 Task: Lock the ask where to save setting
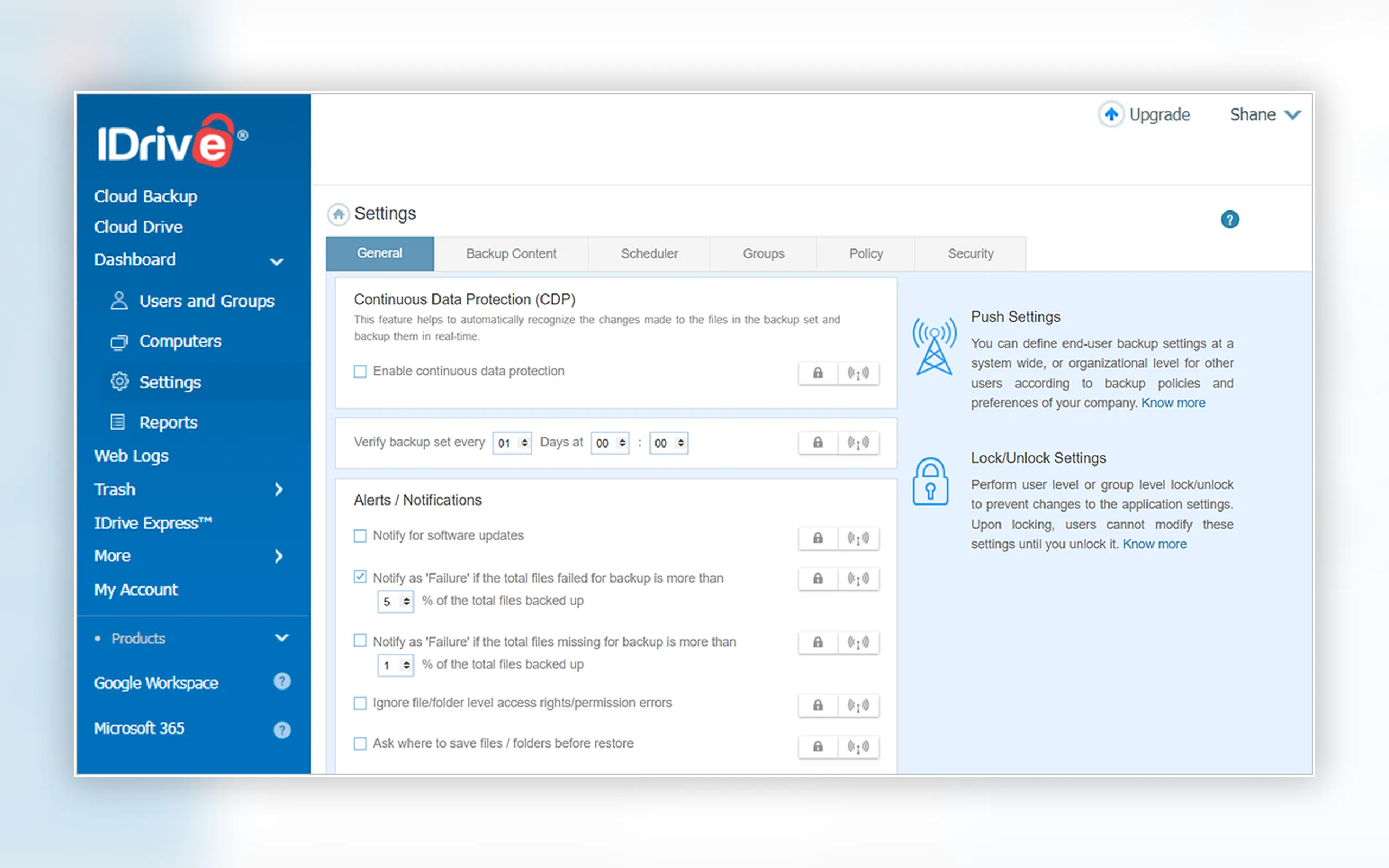point(818,746)
